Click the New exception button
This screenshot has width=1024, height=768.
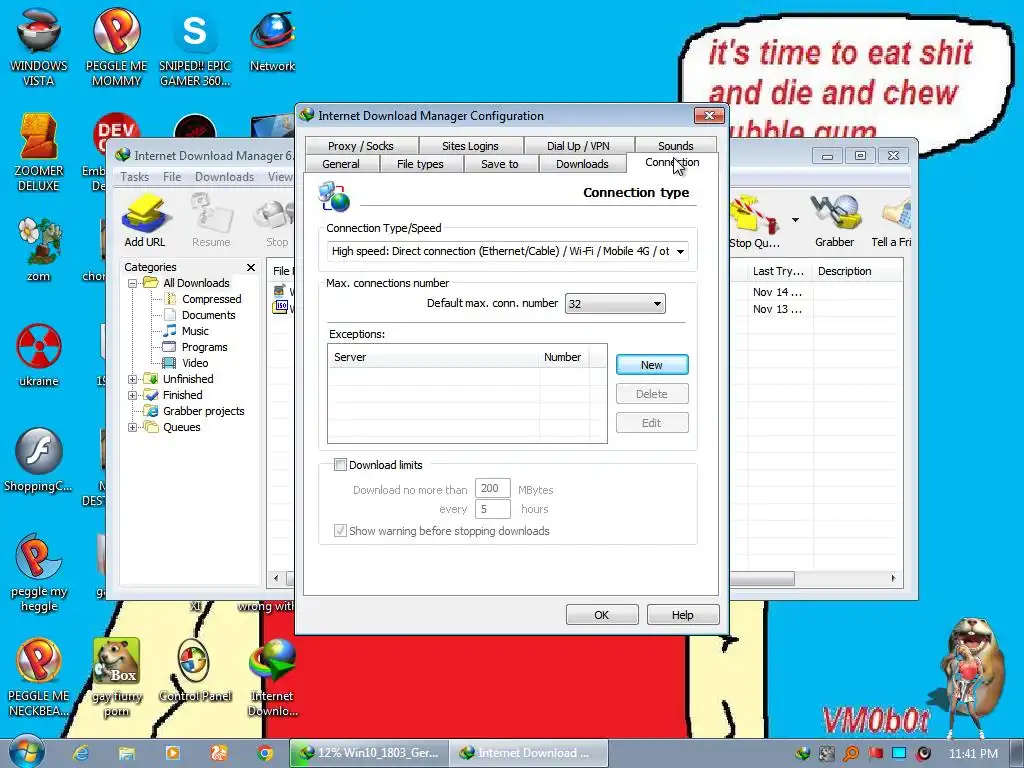(x=652, y=365)
